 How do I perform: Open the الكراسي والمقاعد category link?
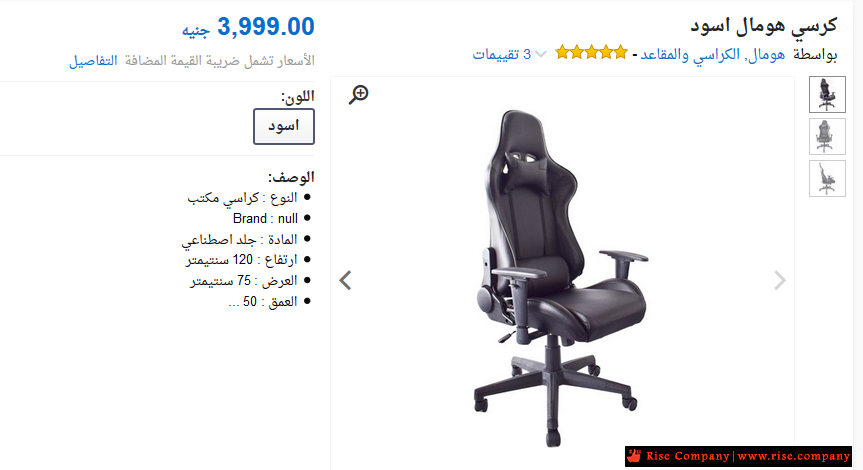[x=692, y=54]
